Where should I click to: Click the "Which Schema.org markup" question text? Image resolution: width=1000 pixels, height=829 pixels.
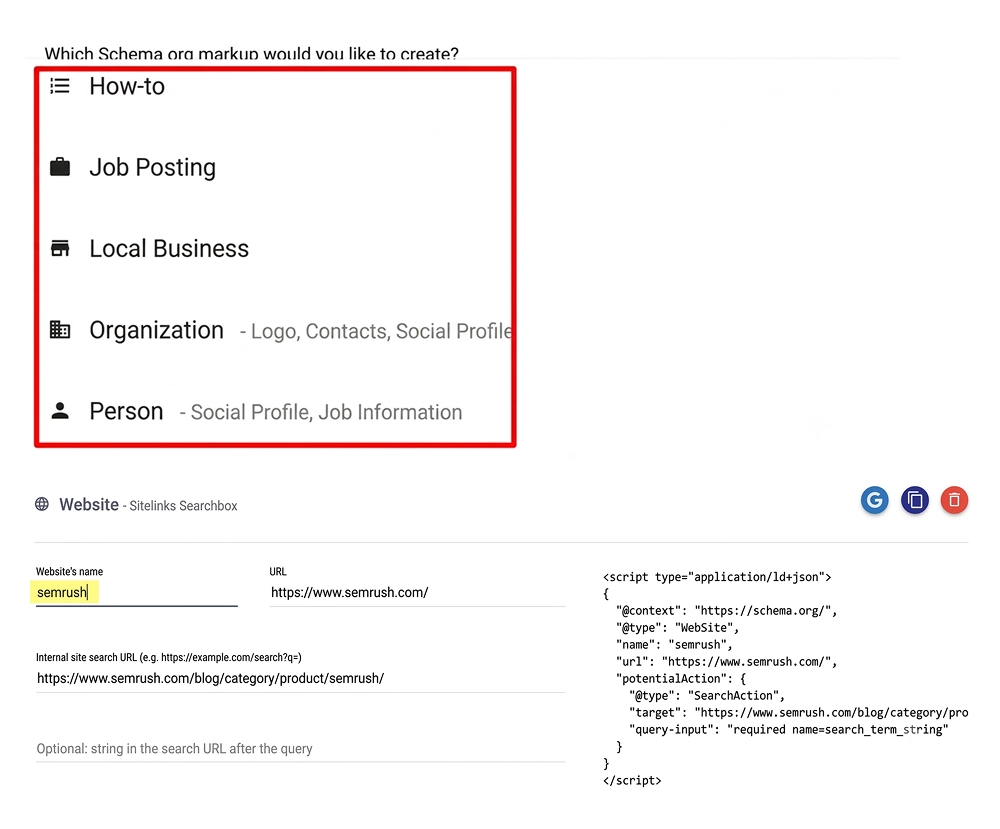pyautogui.click(x=251, y=54)
